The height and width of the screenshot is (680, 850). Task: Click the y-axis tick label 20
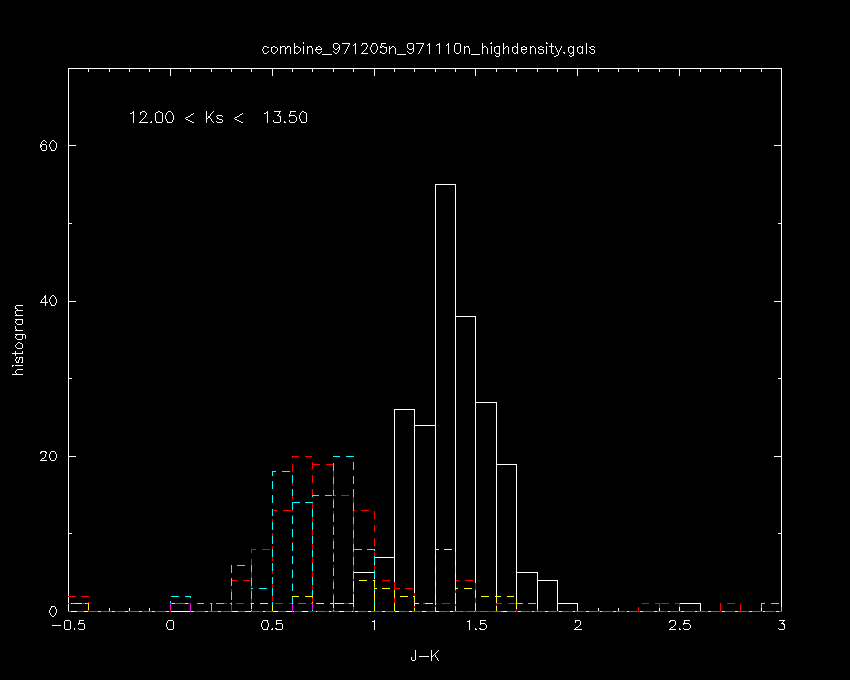(48, 456)
